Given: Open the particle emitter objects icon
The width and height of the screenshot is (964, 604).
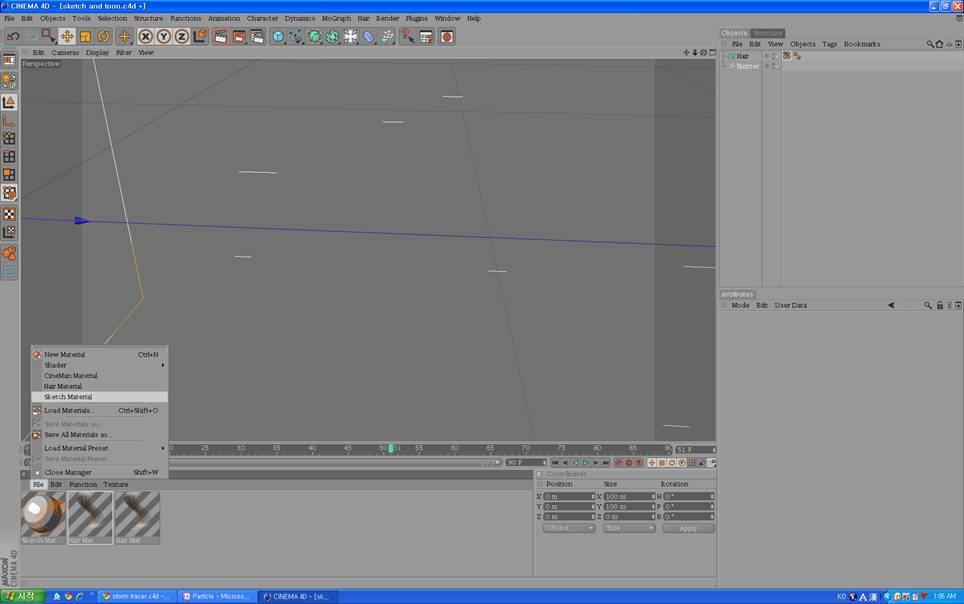Looking at the screenshot, I should pos(387,37).
